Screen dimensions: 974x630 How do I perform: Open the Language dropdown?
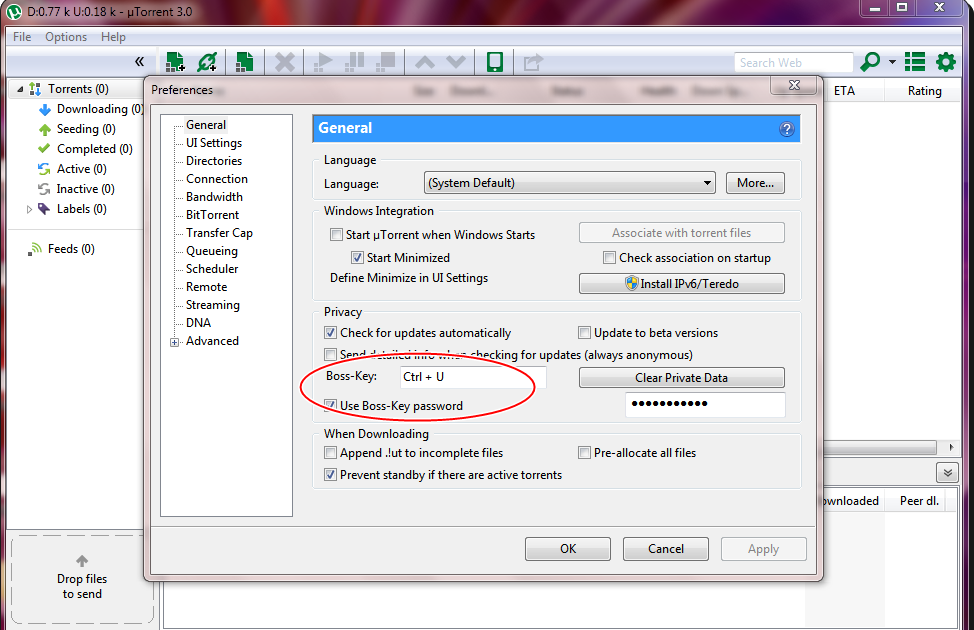tap(570, 183)
